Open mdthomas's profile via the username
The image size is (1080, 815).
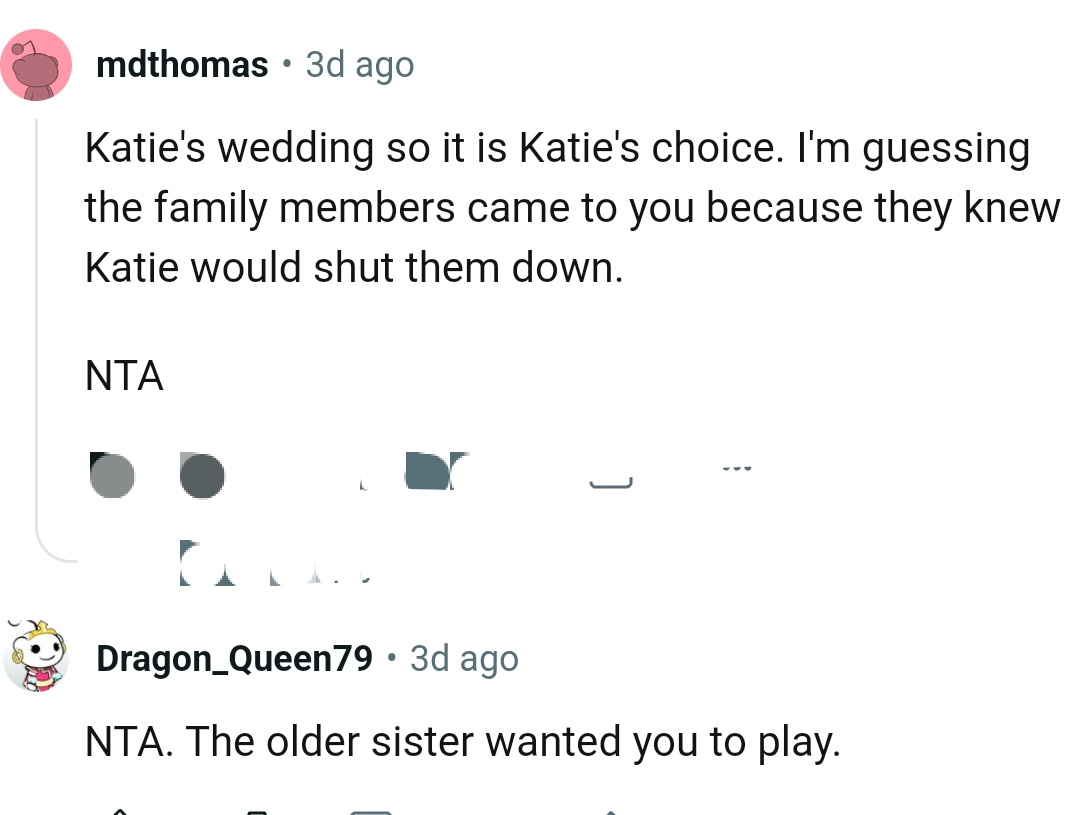coord(183,63)
